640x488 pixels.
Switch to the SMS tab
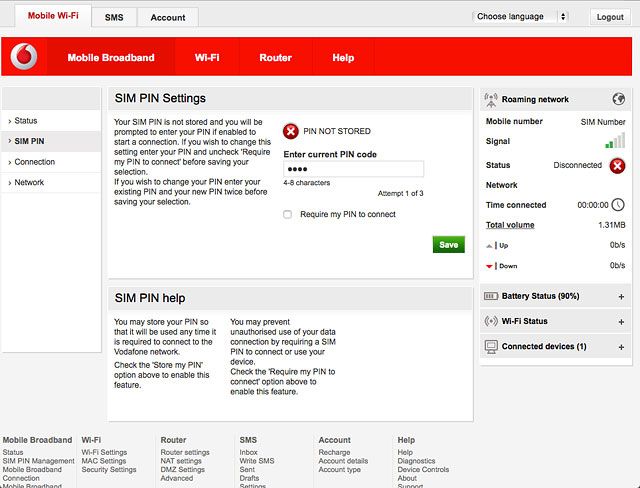pyautogui.click(x=114, y=17)
